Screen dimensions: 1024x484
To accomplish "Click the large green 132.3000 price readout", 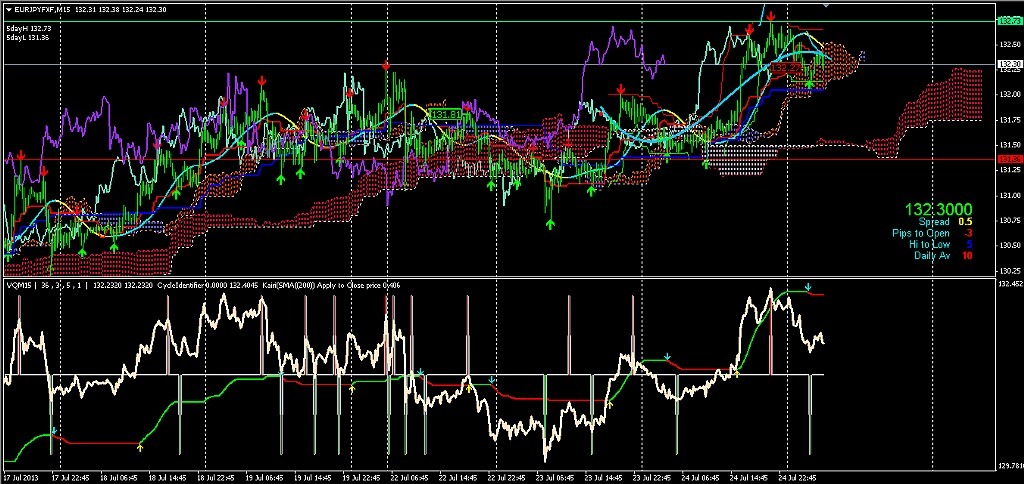I will (938, 210).
